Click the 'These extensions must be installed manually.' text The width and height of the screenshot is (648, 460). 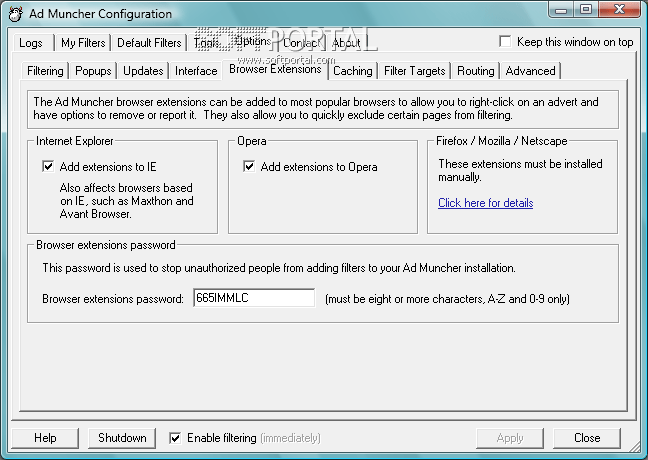520,170
